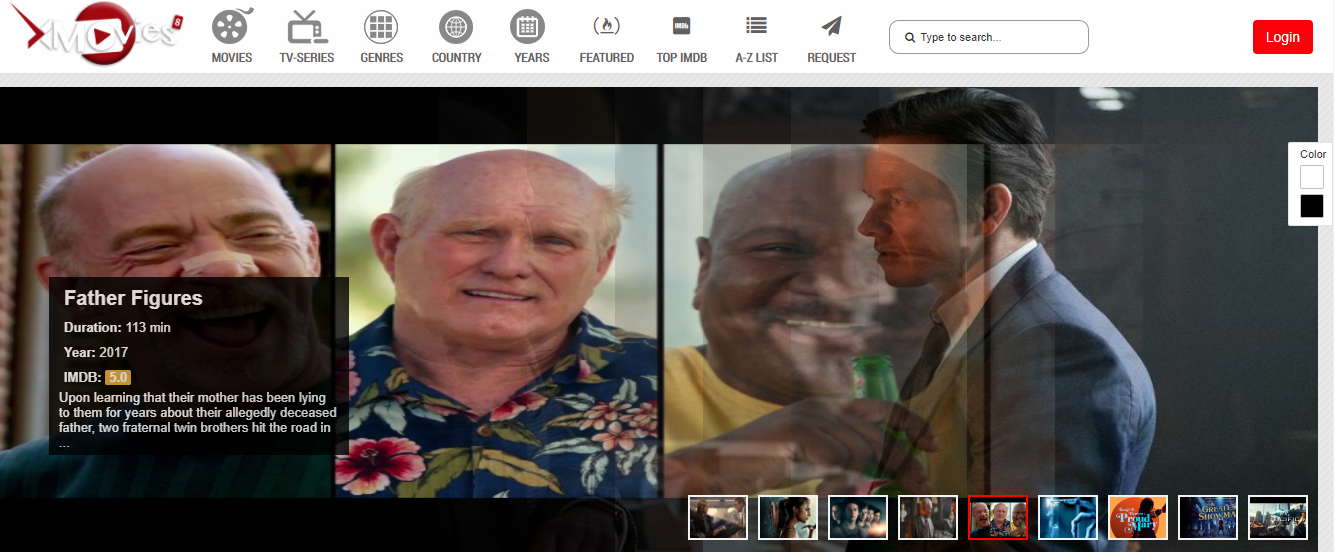Open the Top IMDb icon
Viewport: 1334px width, 552px height.
[x=682, y=26]
